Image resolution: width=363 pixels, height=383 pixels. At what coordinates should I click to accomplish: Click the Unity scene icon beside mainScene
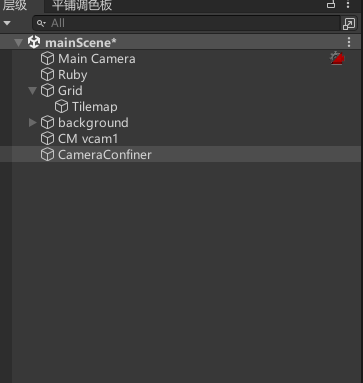34,42
